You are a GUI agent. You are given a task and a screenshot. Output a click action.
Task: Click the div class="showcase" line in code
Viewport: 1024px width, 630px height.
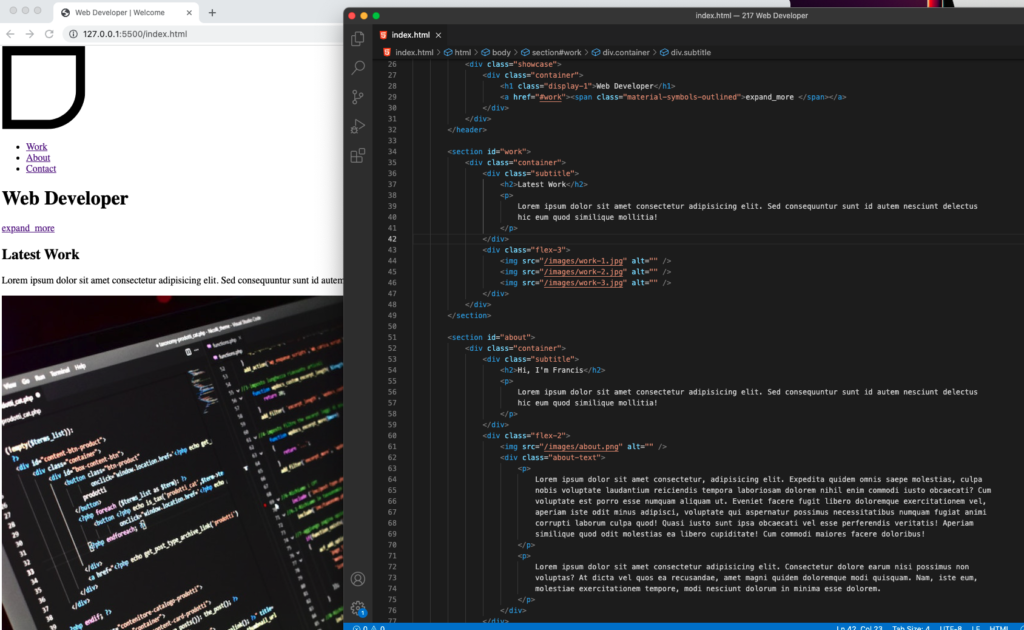(x=513, y=65)
